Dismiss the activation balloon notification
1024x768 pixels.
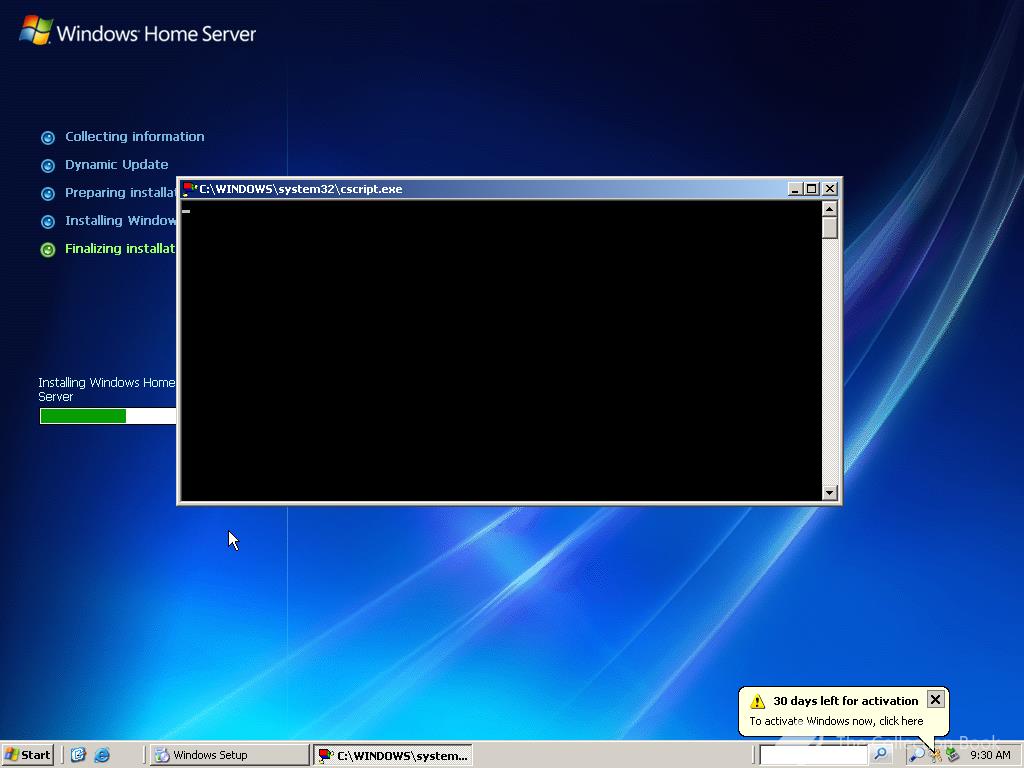[935, 699]
